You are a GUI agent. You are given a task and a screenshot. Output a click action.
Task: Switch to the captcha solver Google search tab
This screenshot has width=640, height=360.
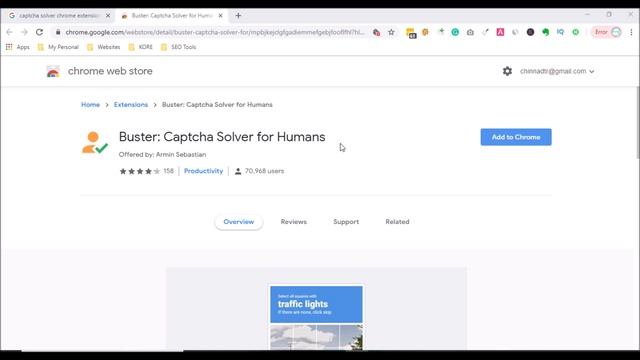click(x=59, y=16)
